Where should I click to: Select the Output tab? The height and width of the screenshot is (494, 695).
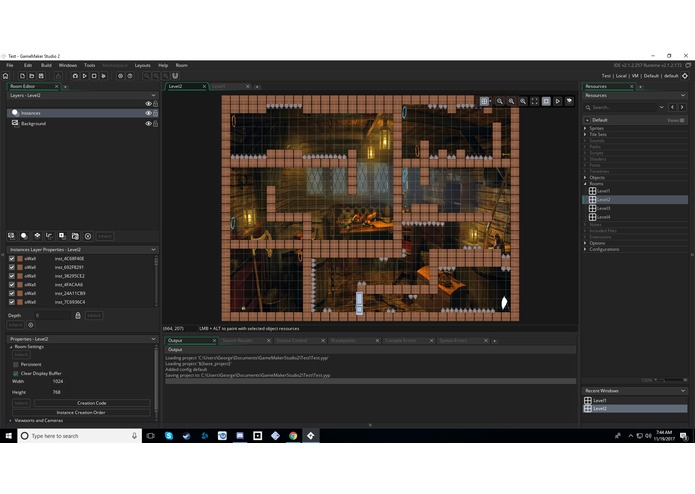tap(190, 340)
